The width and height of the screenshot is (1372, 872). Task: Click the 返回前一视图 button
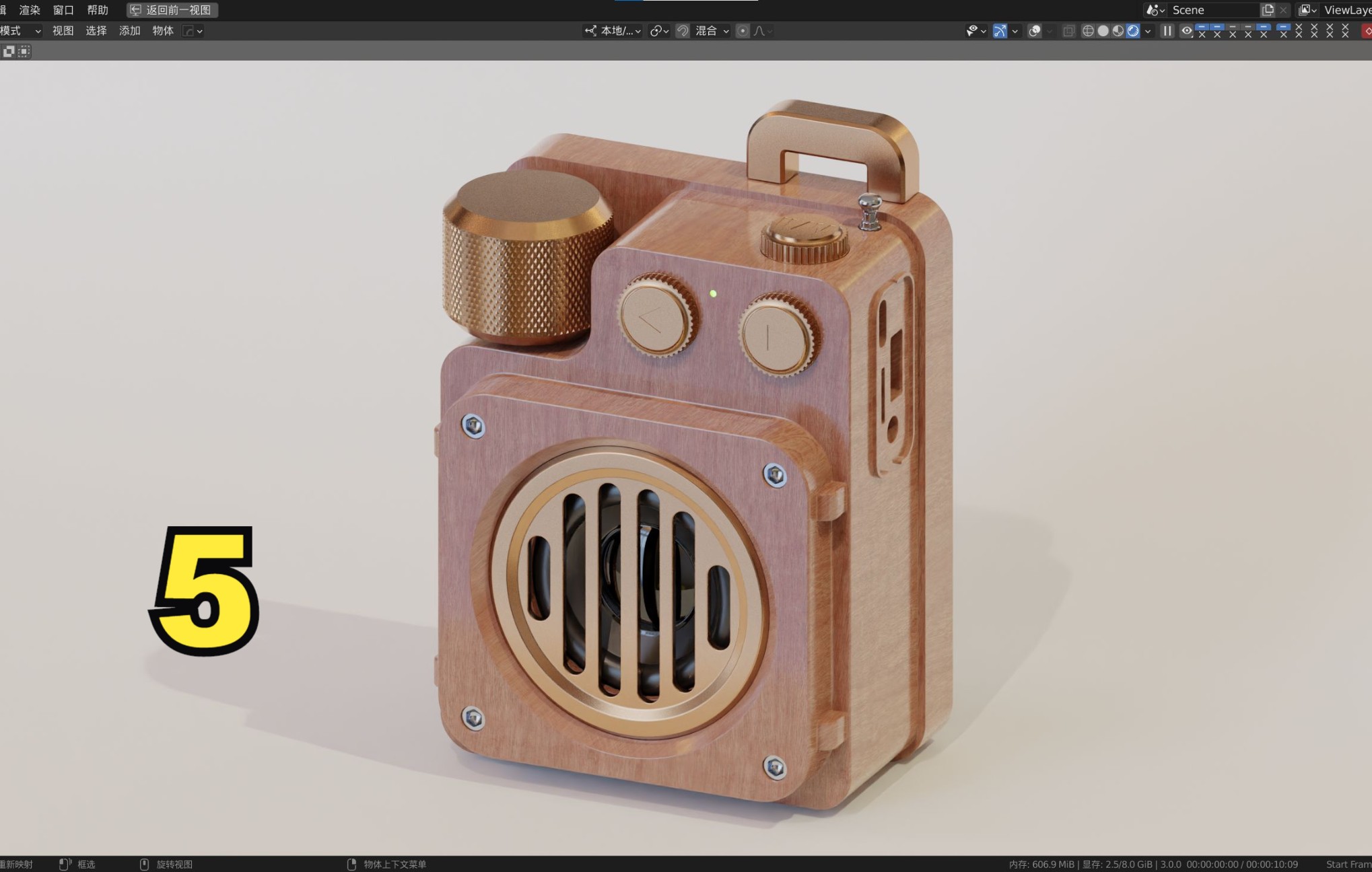click(x=174, y=10)
